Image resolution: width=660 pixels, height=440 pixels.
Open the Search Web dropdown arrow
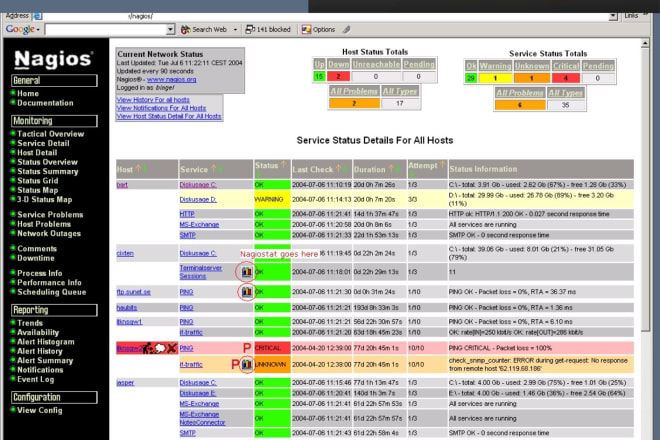pyautogui.click(x=235, y=29)
